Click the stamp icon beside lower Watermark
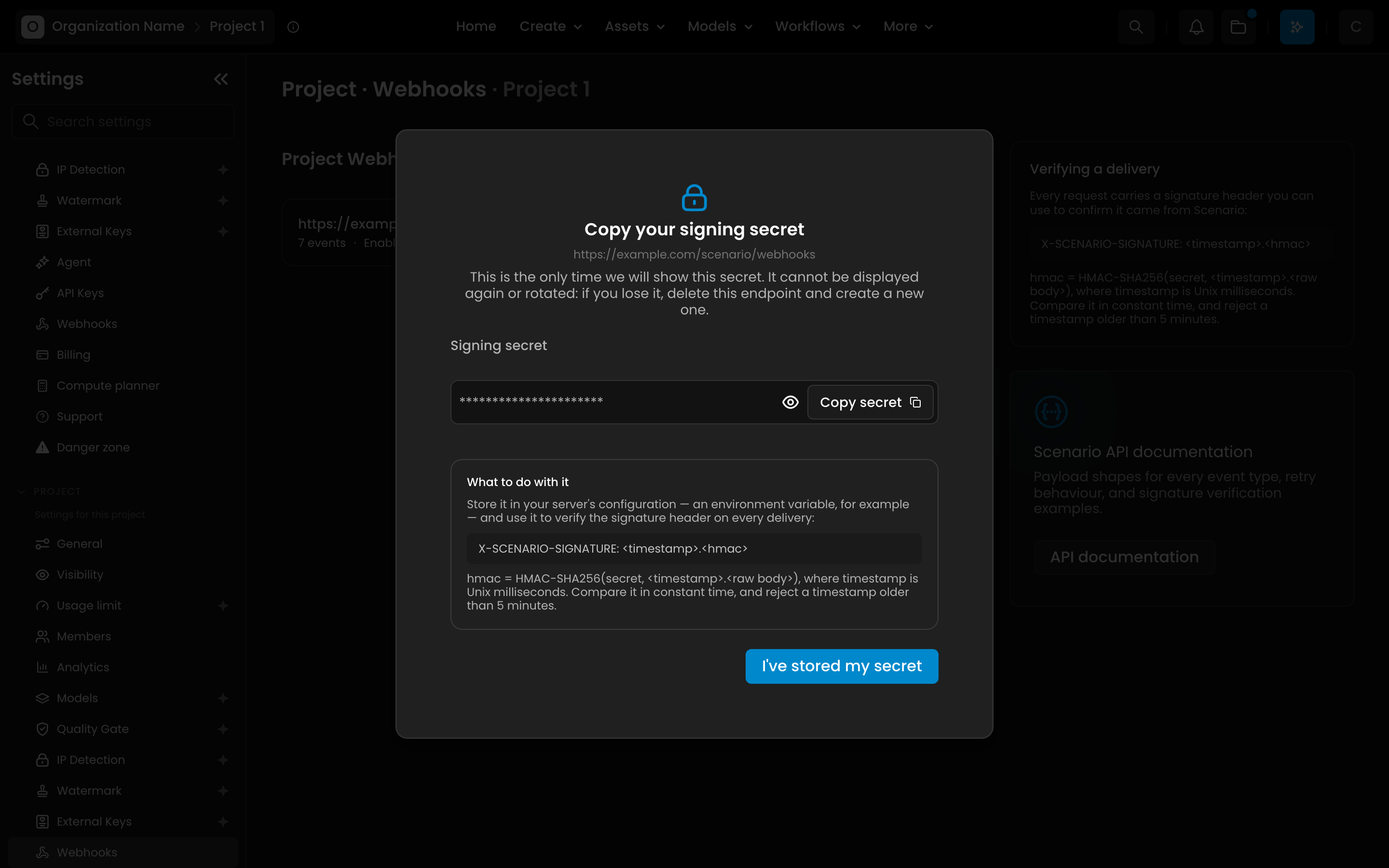 [42, 791]
